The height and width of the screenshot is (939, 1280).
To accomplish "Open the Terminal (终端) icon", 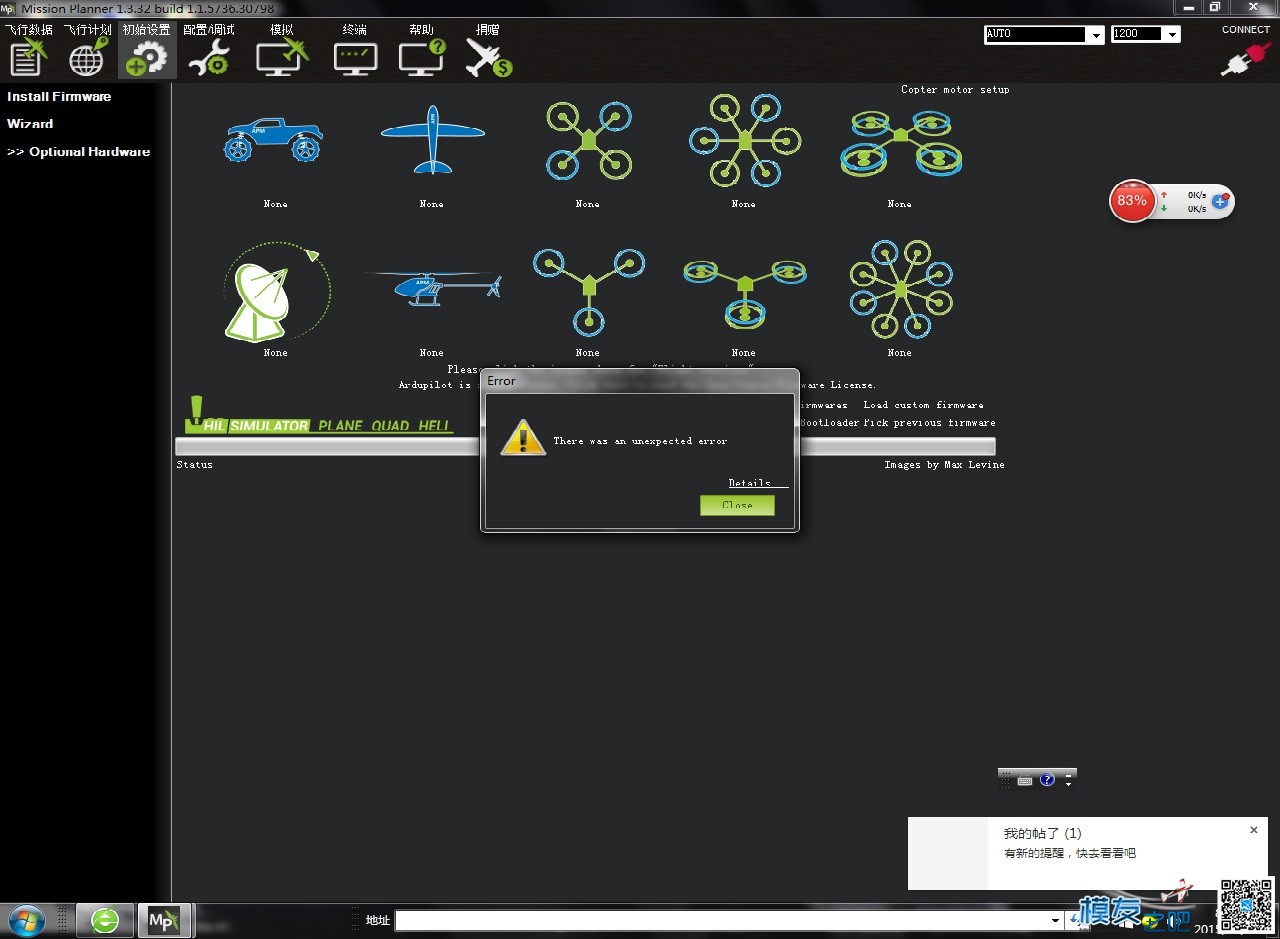I will [355, 58].
